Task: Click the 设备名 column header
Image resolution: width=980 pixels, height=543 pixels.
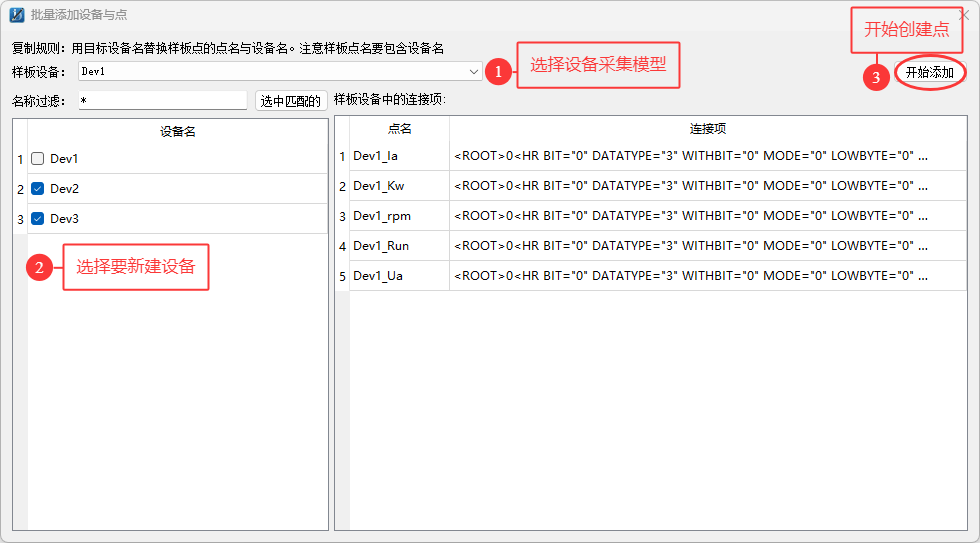Action: (178, 131)
